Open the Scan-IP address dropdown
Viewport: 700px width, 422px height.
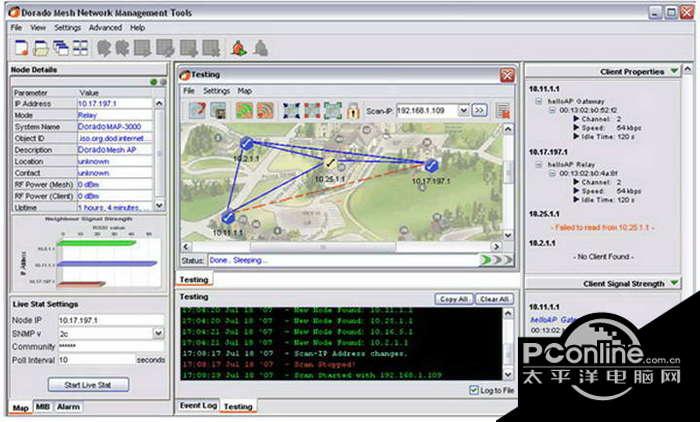pyautogui.click(x=463, y=110)
